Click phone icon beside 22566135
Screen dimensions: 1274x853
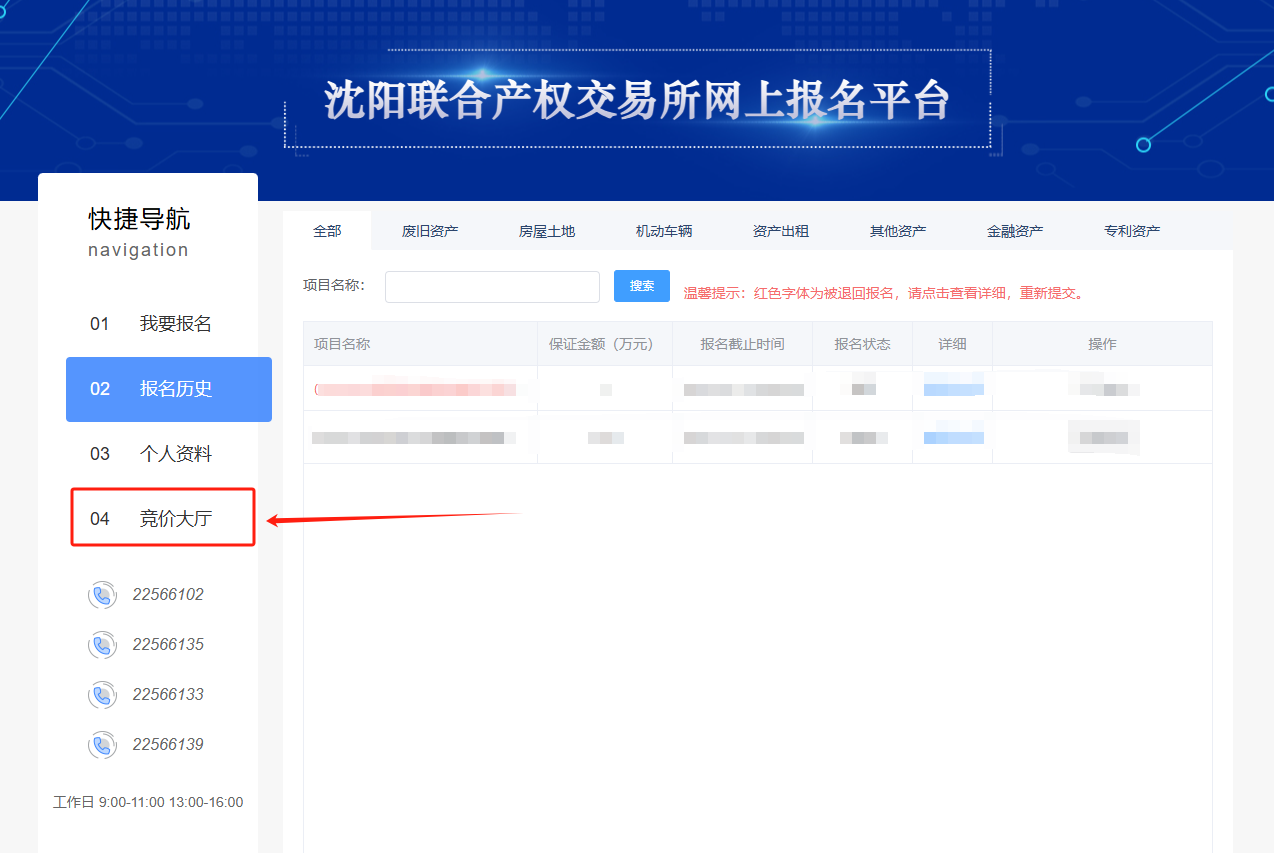(x=102, y=645)
